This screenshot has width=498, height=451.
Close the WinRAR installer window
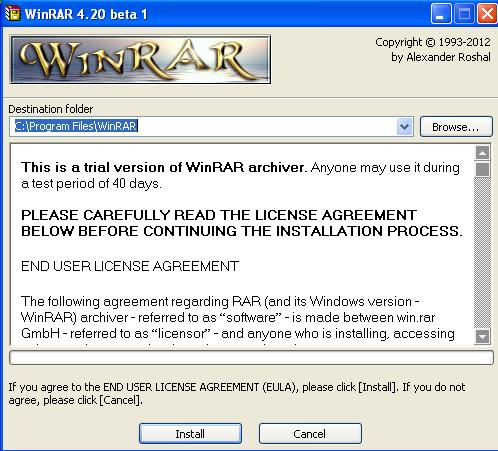tap(488, 14)
